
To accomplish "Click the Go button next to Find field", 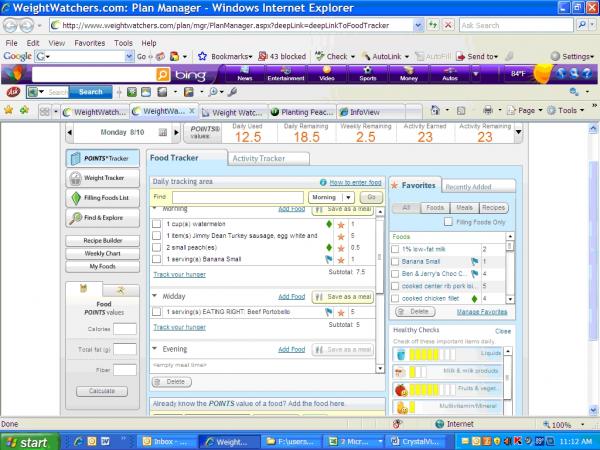I will coord(371,197).
